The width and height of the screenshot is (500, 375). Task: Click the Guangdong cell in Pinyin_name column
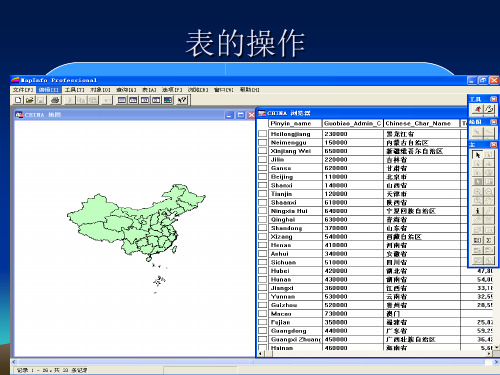tap(295, 331)
